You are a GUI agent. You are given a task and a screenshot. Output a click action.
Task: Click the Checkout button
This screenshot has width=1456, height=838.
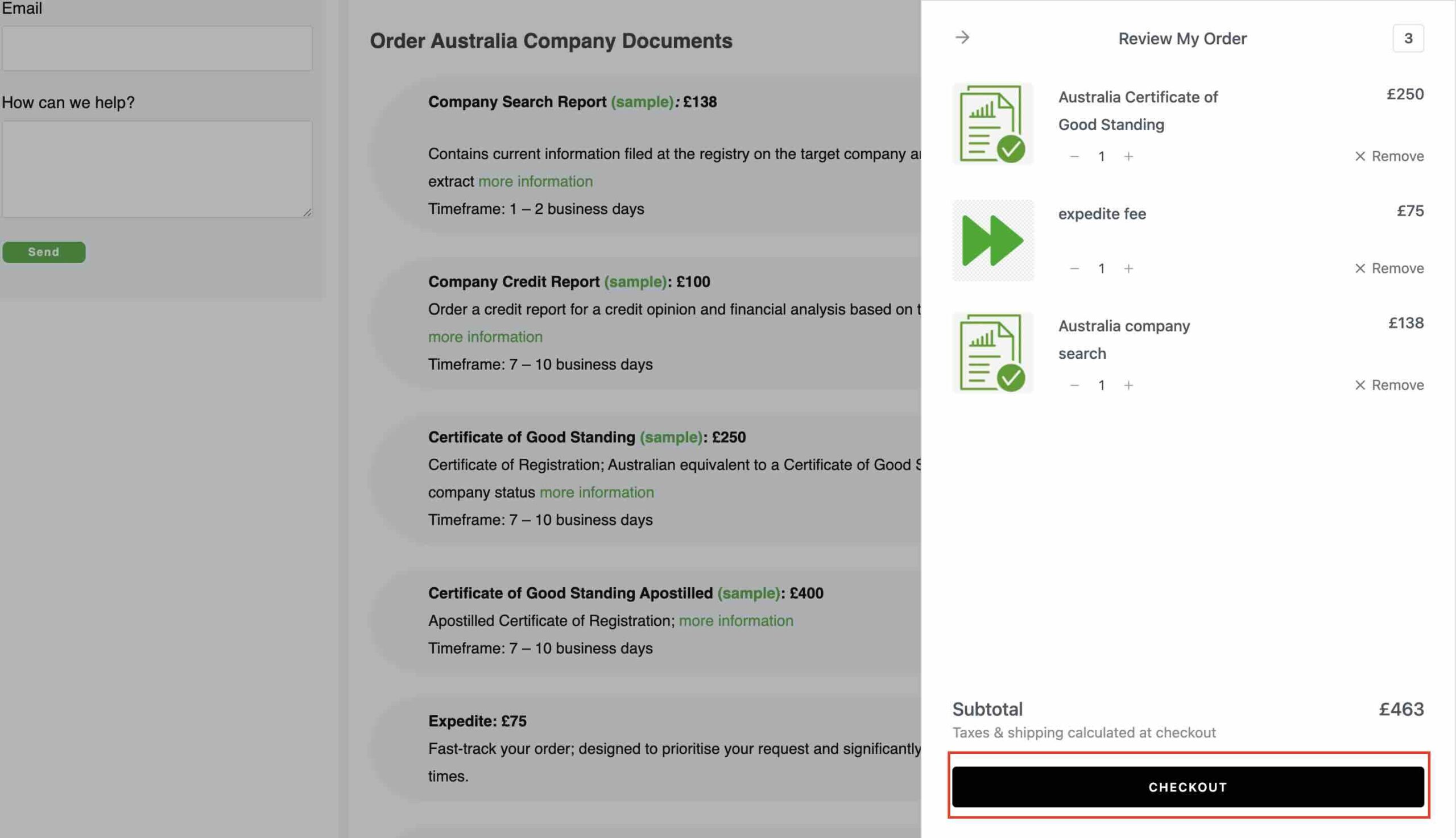(1188, 787)
